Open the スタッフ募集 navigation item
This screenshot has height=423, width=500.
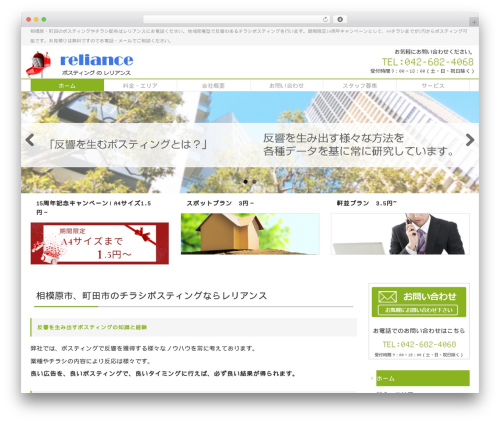(360, 86)
